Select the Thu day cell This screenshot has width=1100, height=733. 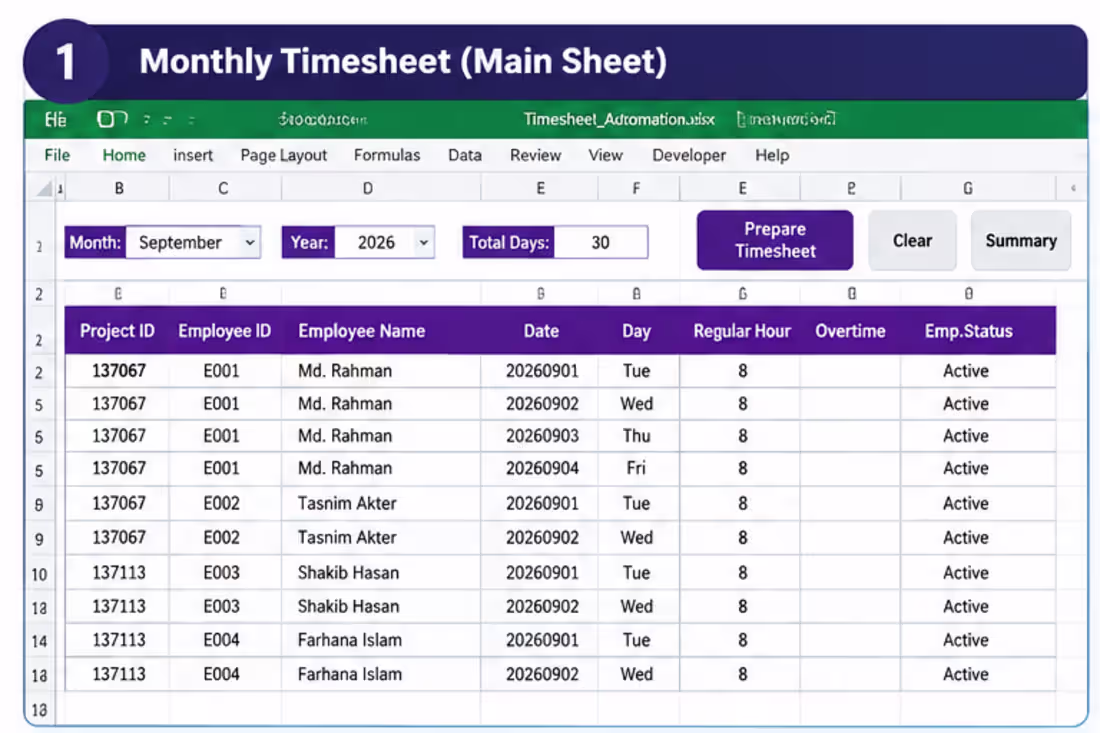click(638, 436)
